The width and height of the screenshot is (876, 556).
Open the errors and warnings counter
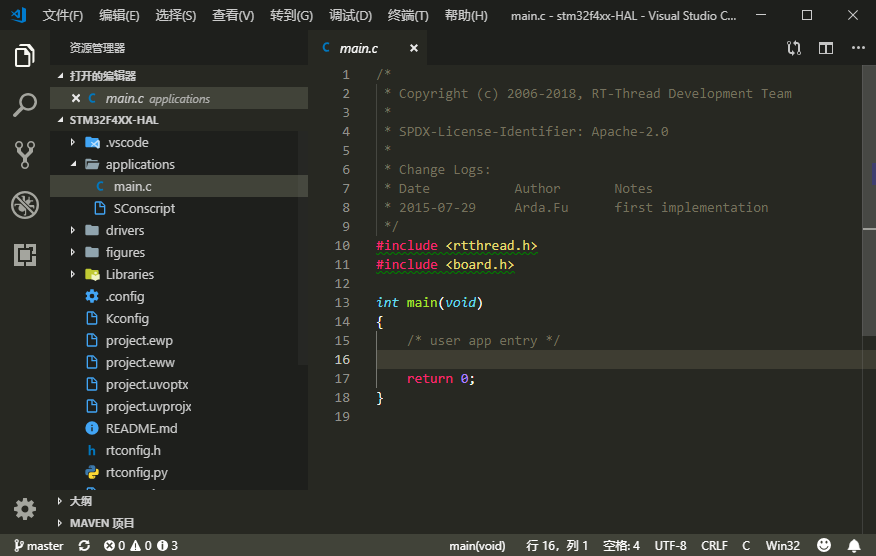pos(141,545)
